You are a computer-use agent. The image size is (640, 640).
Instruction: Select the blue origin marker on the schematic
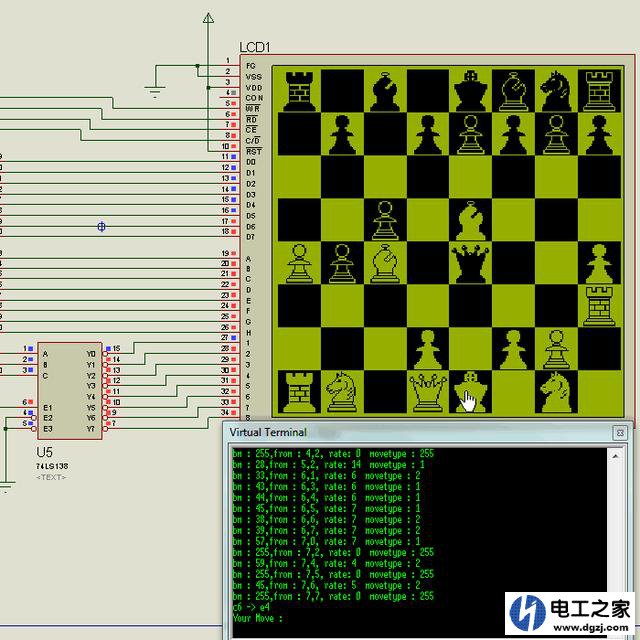[101, 226]
